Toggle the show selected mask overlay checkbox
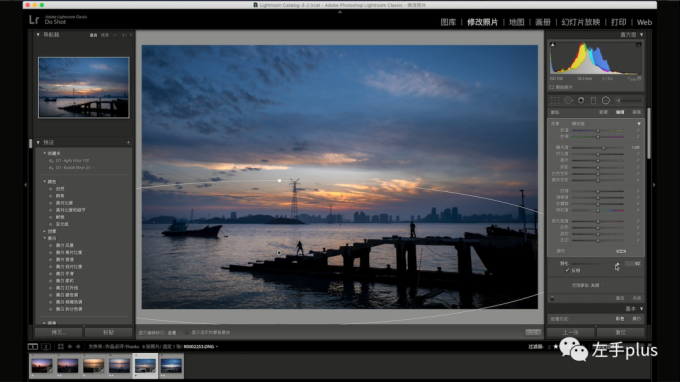 point(187,333)
